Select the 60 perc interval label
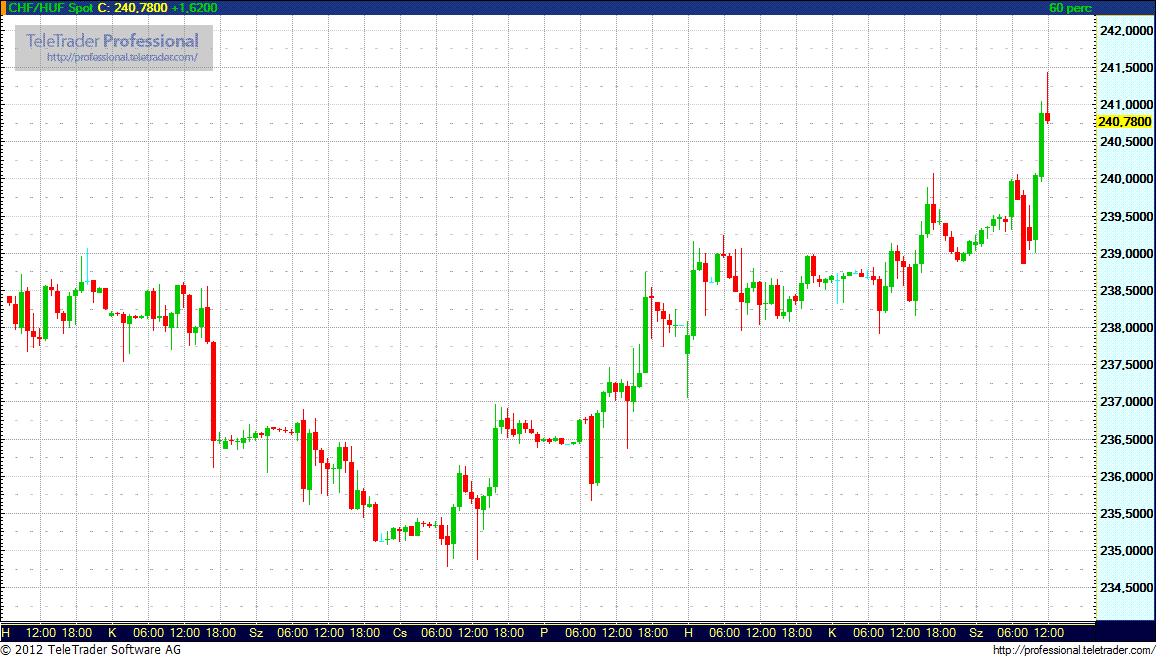 pyautogui.click(x=1070, y=7)
